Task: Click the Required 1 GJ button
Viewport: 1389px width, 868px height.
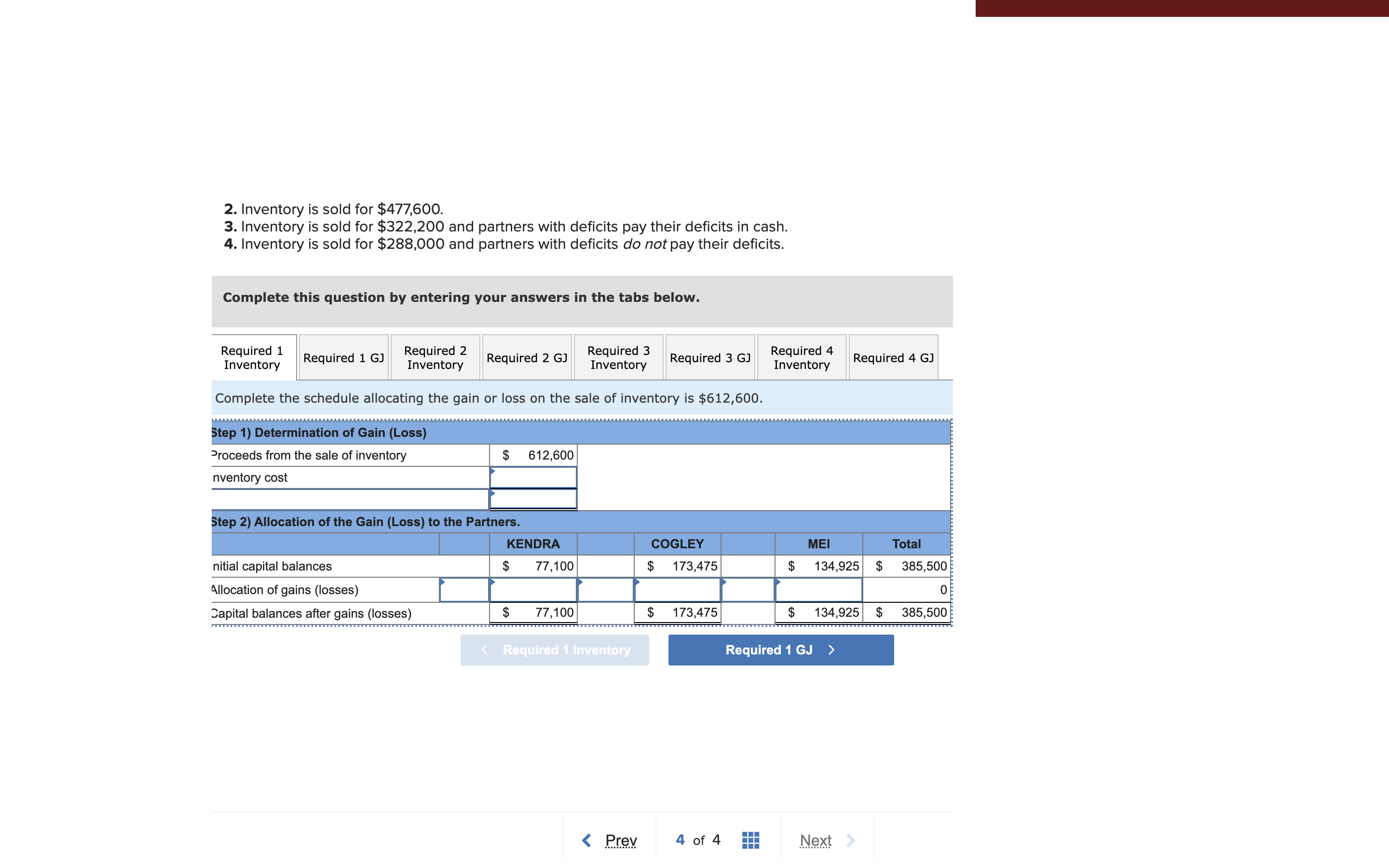Action: (781, 650)
